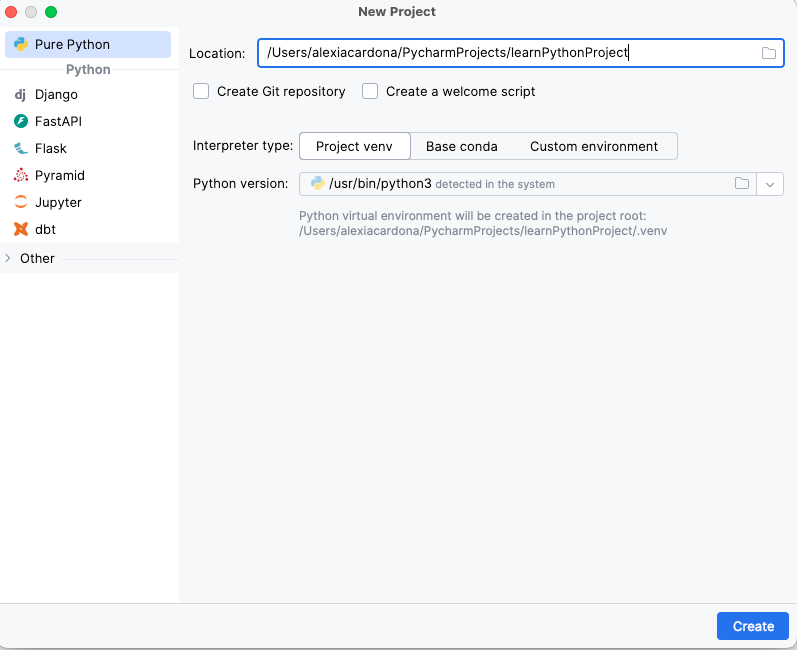
Task: Click the dbt orange icon
Action: click(21, 229)
